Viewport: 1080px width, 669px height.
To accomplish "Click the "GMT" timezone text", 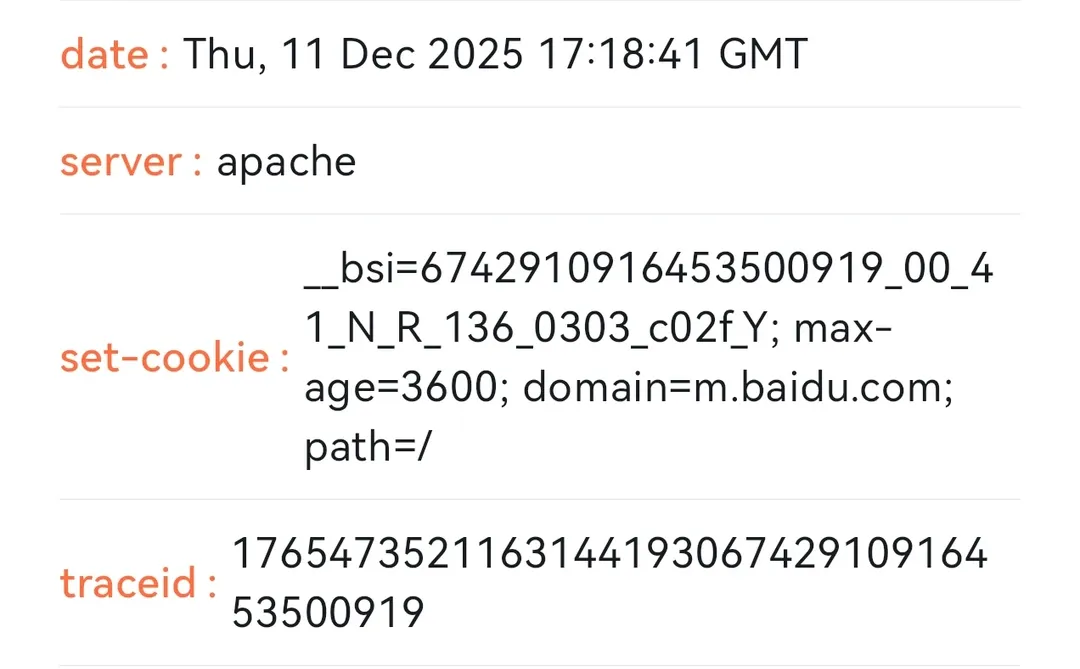I will click(763, 54).
